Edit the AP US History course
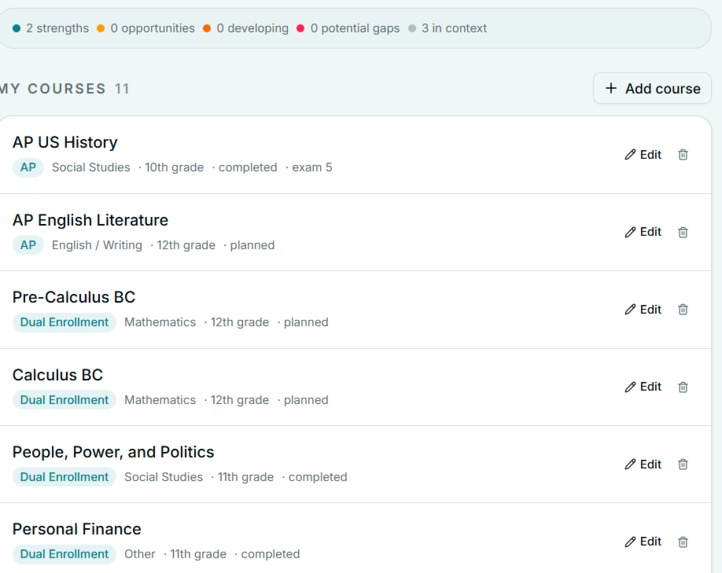 point(643,155)
